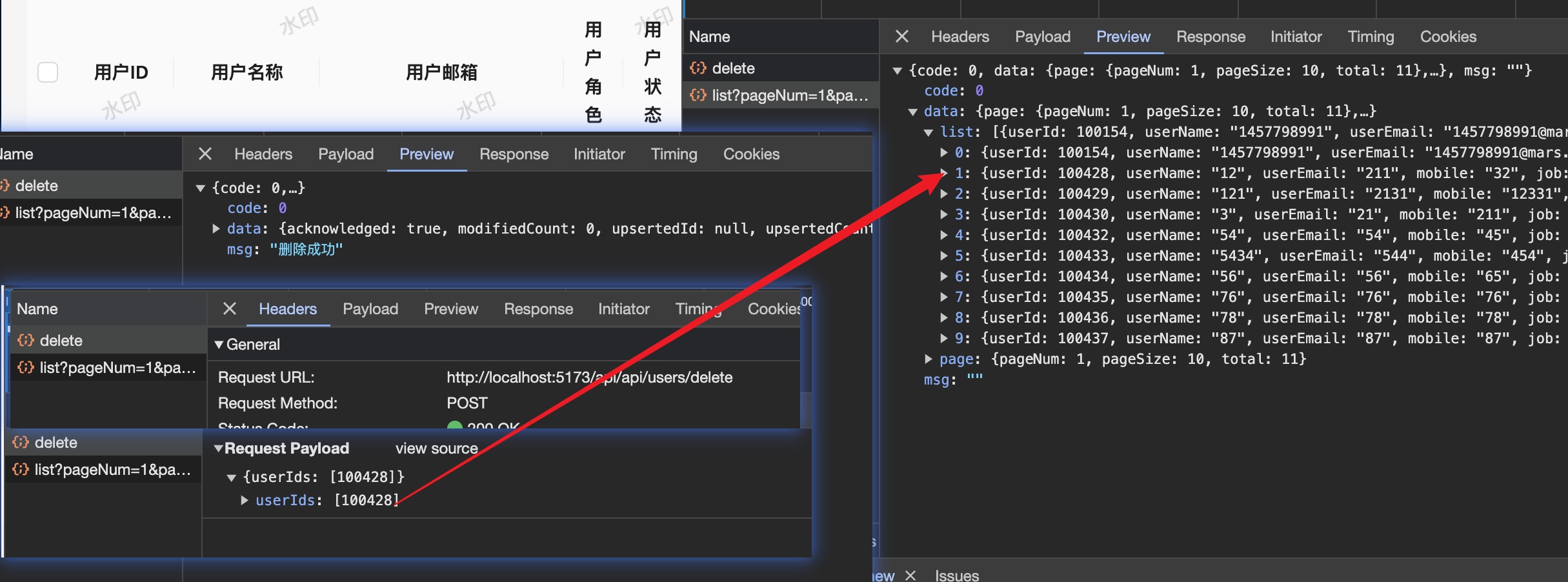Image resolution: width=1568 pixels, height=582 pixels.
Task: Close the drawer tab next to Issues
Action: click(910, 575)
